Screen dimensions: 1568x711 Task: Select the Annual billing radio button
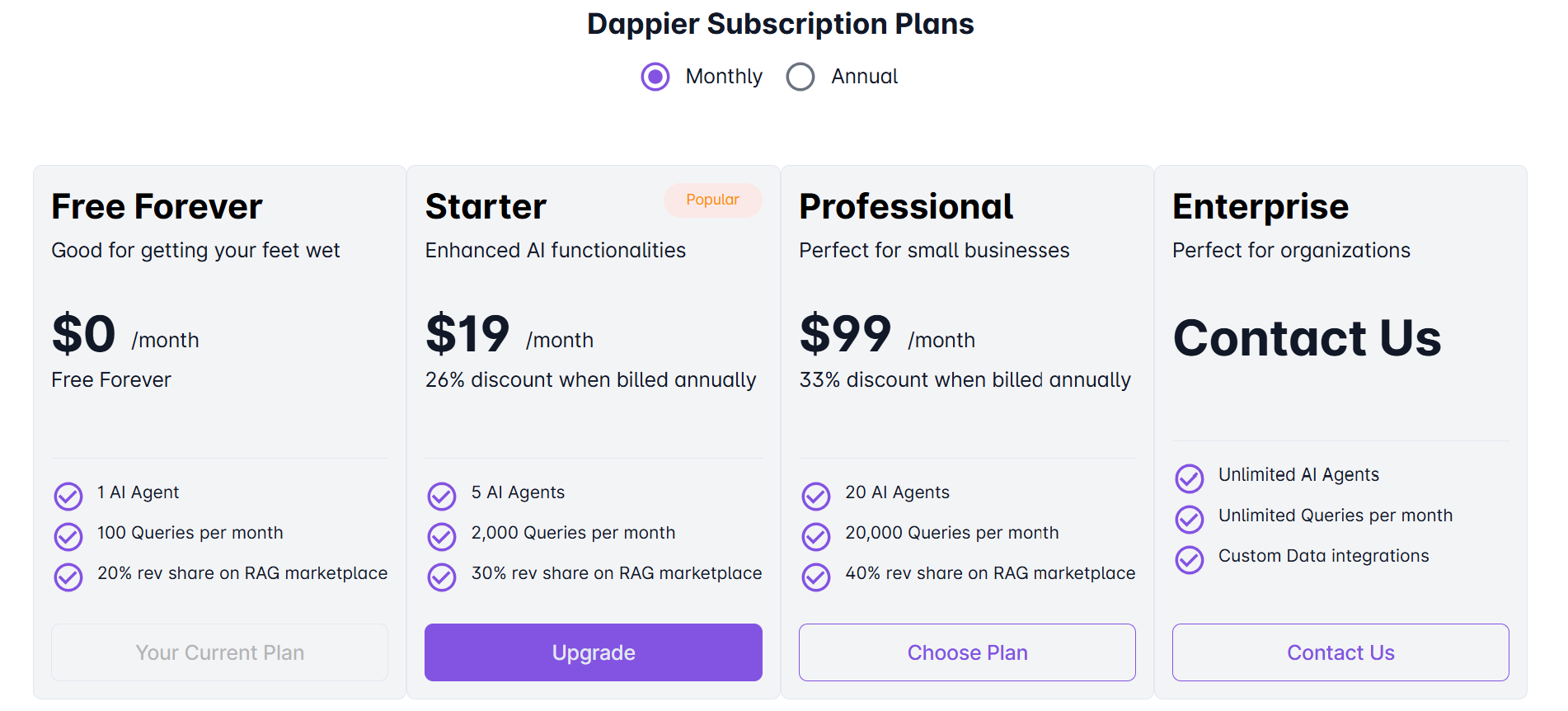[800, 77]
